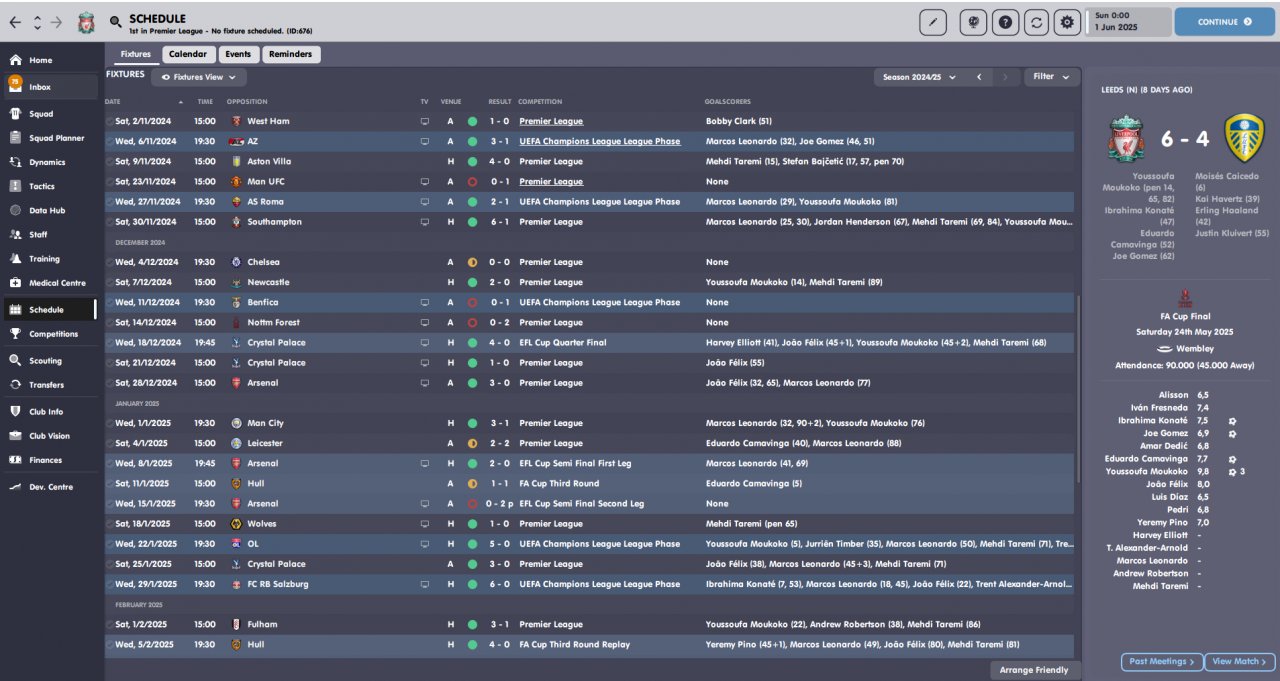Screen dimensions: 1280x681
Task: Open settings gear icon
Action: [1067, 22]
